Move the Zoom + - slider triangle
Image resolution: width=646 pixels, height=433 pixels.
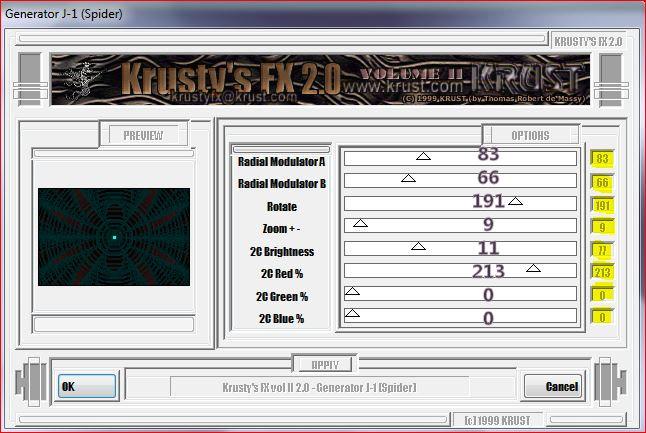click(x=360, y=223)
